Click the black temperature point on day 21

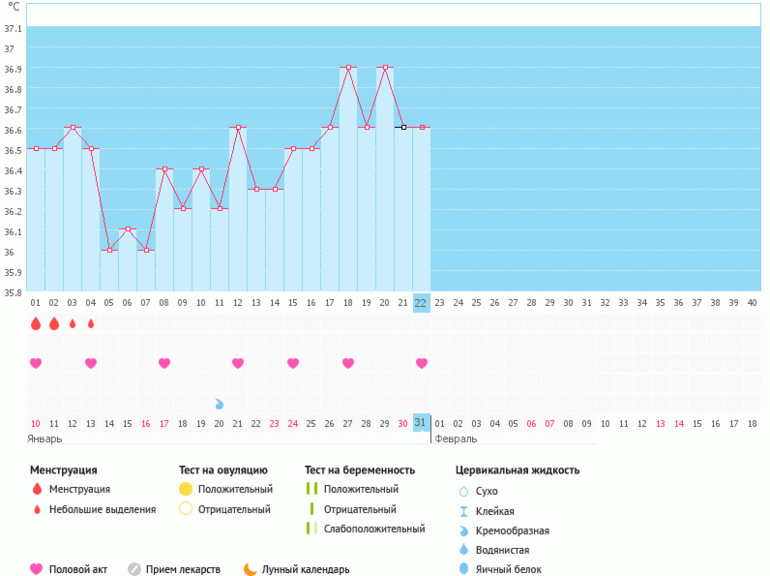tap(403, 128)
